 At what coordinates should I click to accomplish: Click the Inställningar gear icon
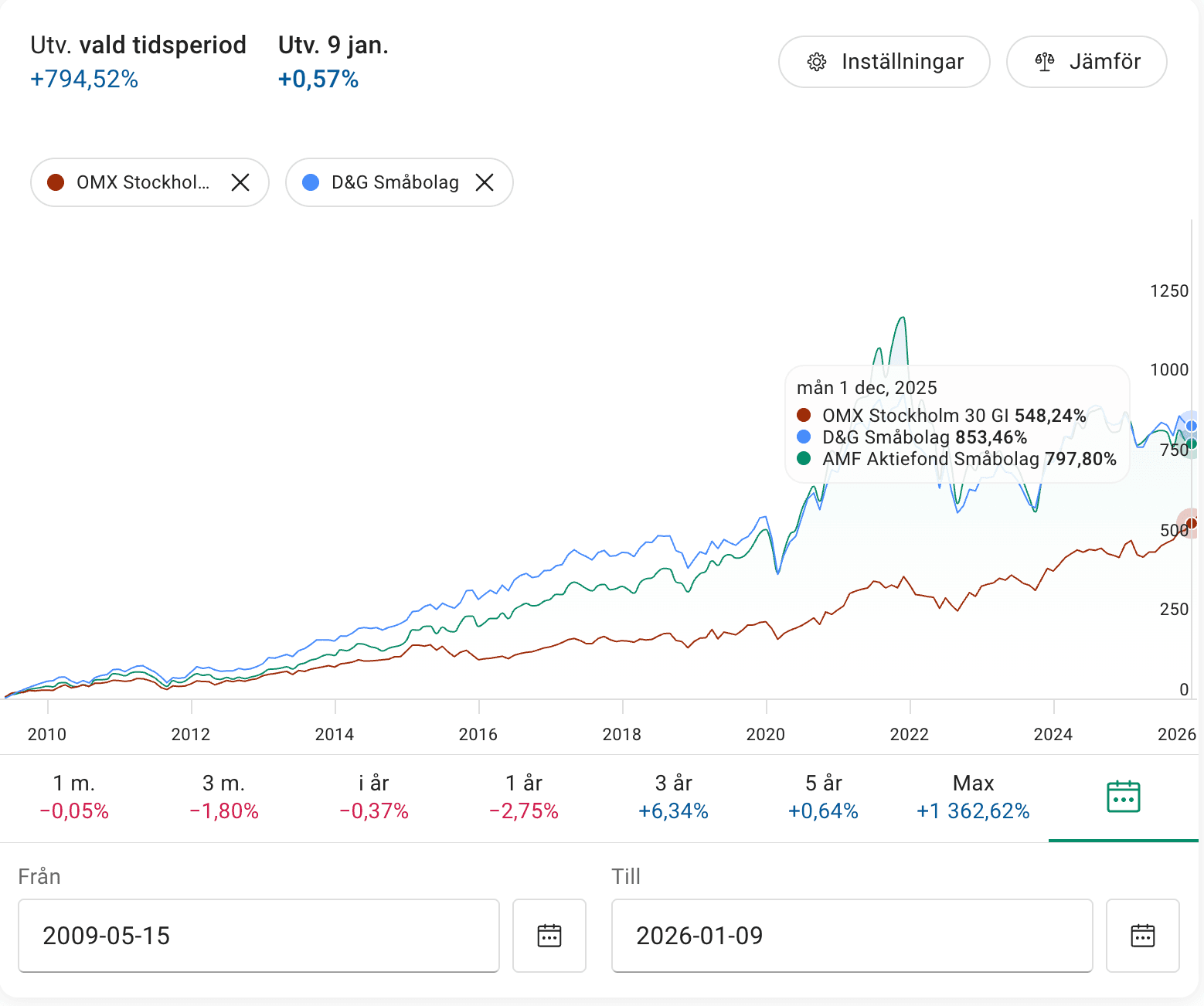click(817, 62)
